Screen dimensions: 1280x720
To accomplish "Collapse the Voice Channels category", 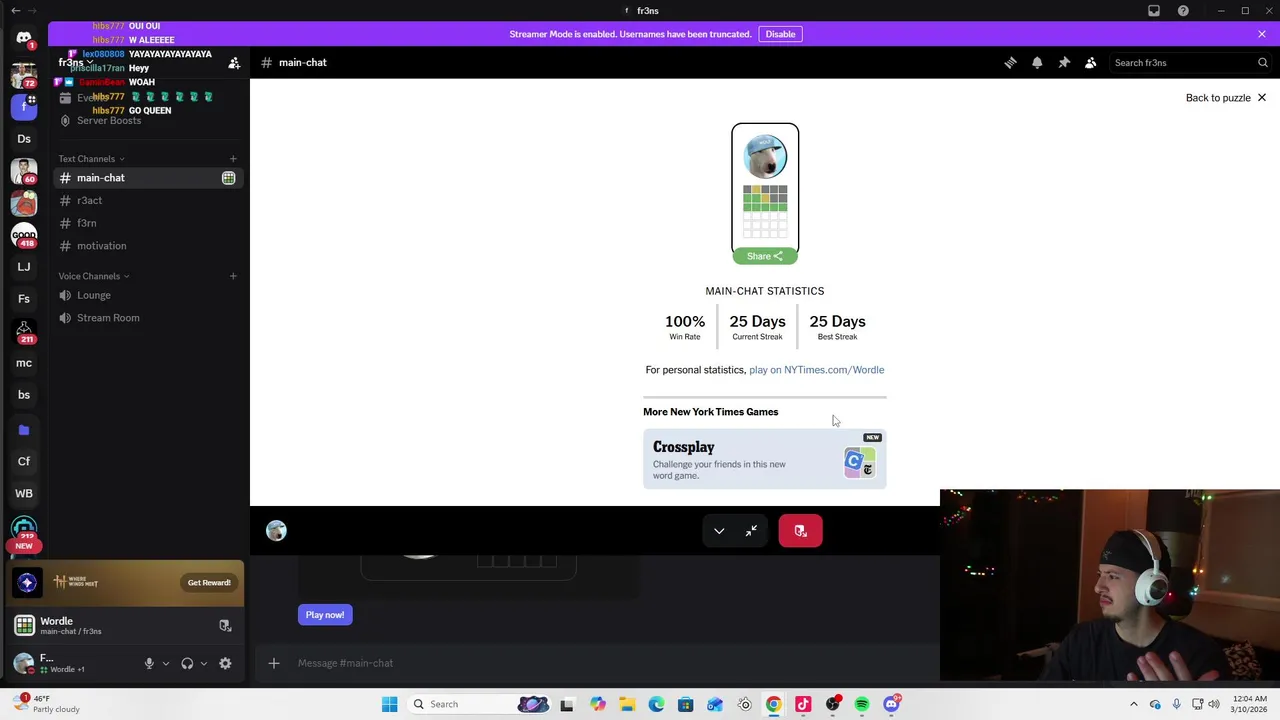I will (x=93, y=276).
